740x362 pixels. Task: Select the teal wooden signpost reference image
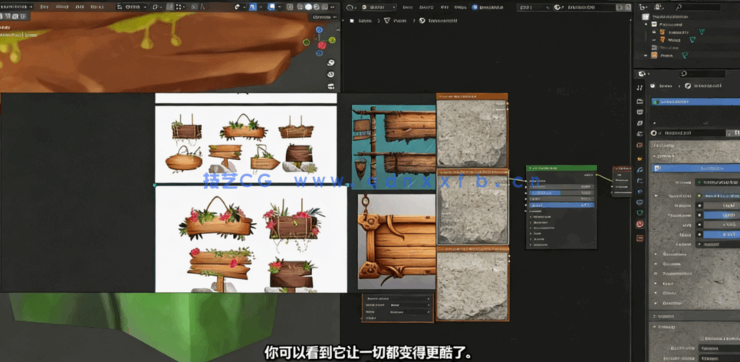394,147
